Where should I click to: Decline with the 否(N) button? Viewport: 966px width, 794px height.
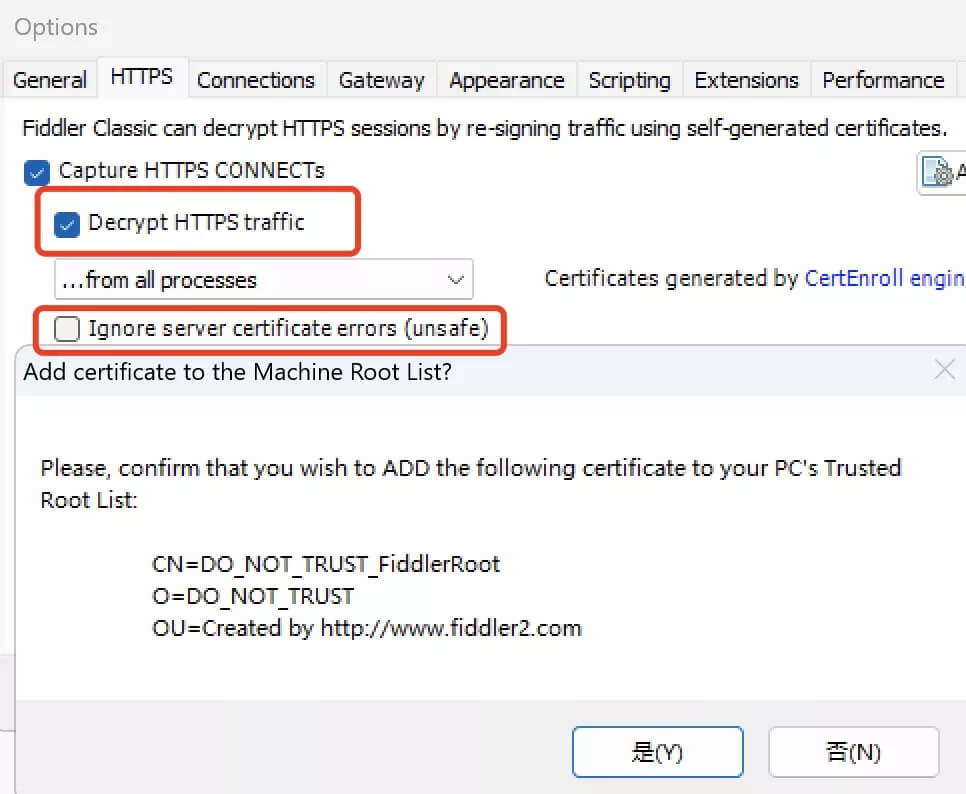click(x=853, y=751)
